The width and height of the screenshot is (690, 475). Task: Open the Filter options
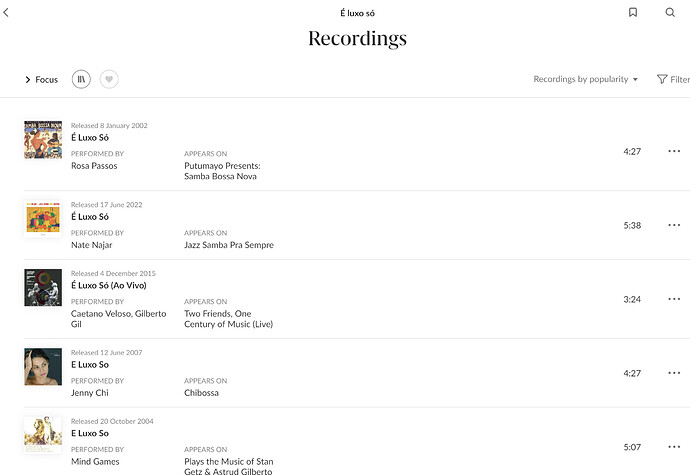click(x=673, y=79)
